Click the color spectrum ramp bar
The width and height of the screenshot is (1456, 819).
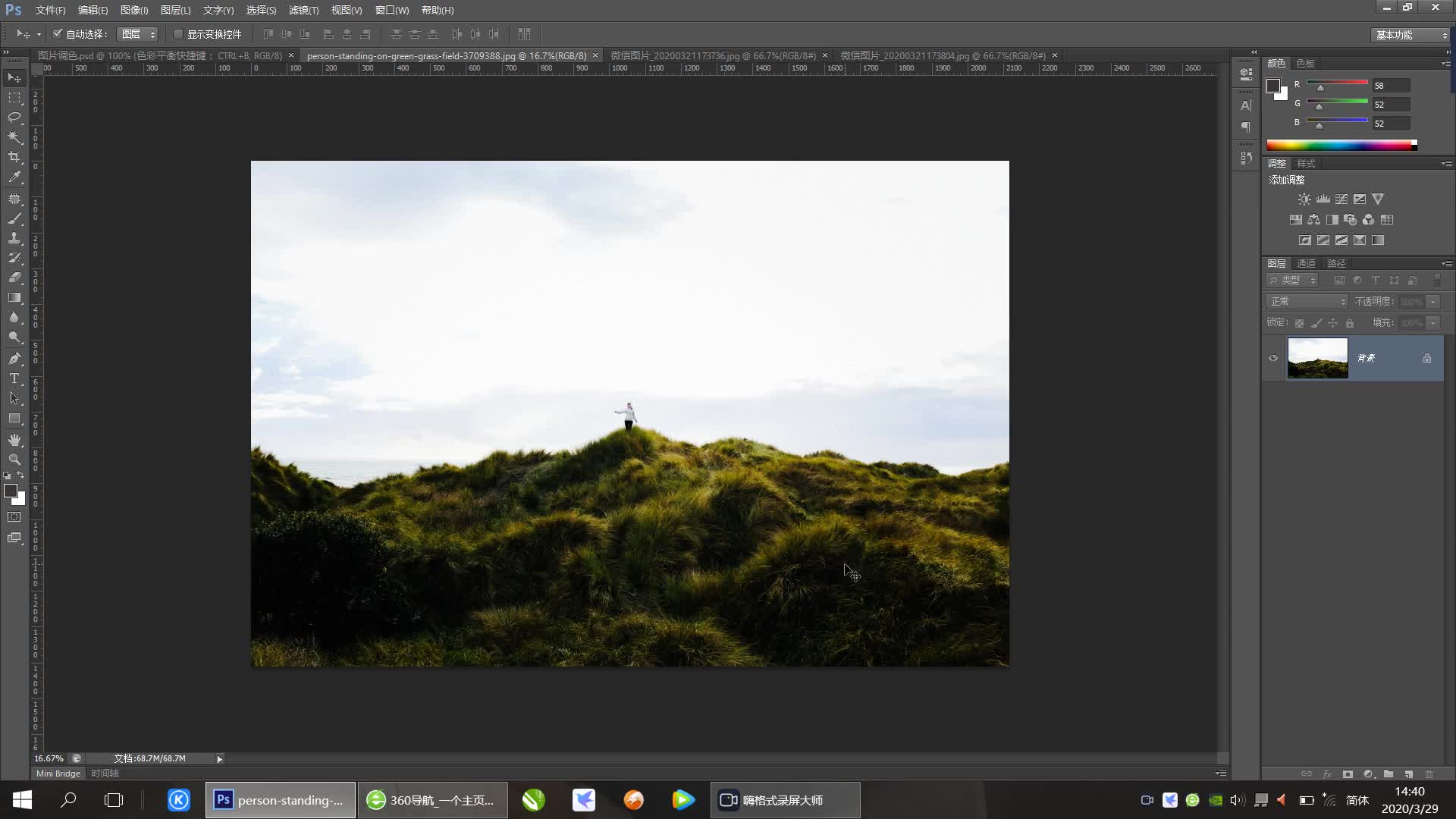pyautogui.click(x=1338, y=146)
